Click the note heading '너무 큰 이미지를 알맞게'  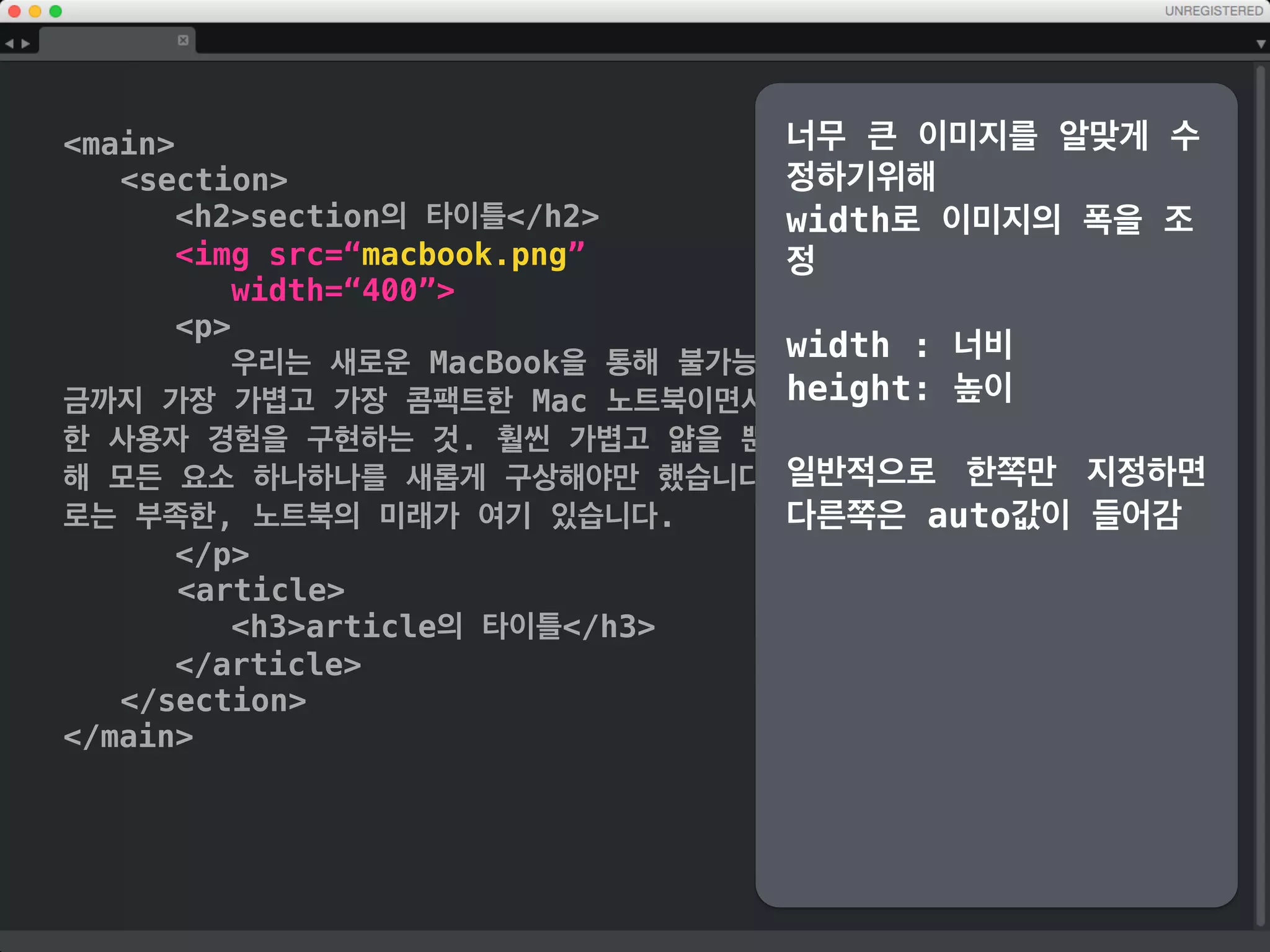click(x=967, y=136)
